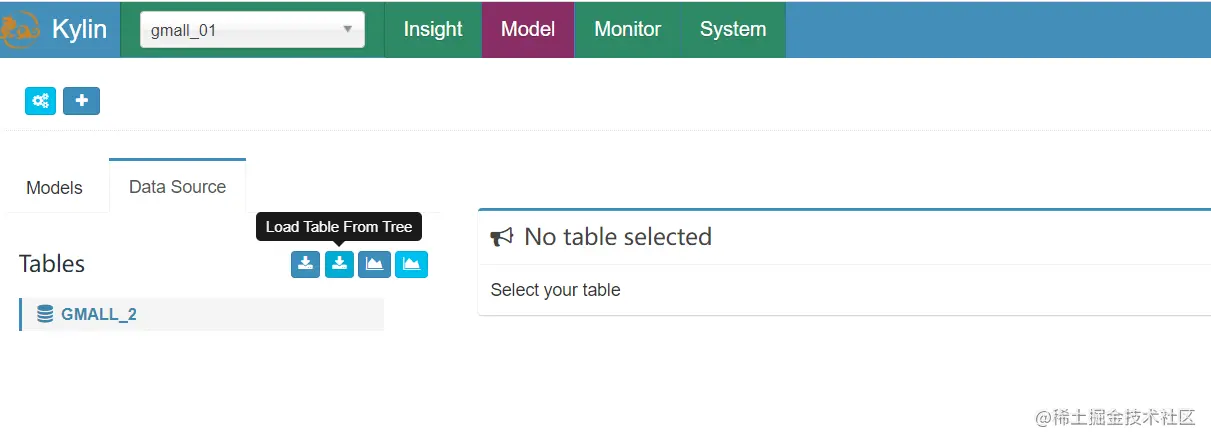Open the gmall_01 project dropdown
This screenshot has width=1211, height=443.
coord(252,30)
